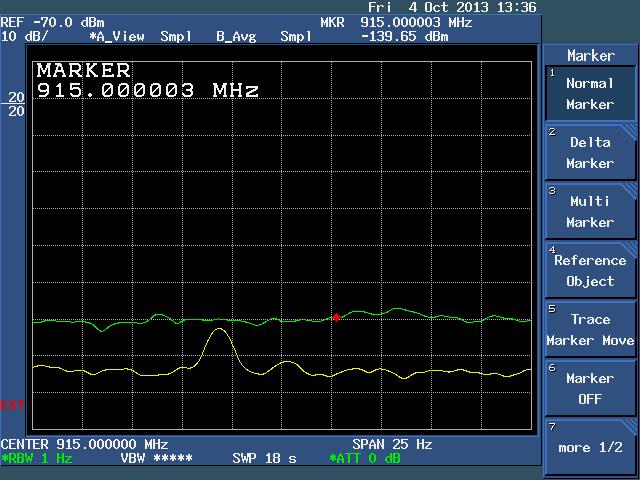The height and width of the screenshot is (480, 640).
Task: Click the red diamond marker on the trace
Action: click(x=336, y=317)
